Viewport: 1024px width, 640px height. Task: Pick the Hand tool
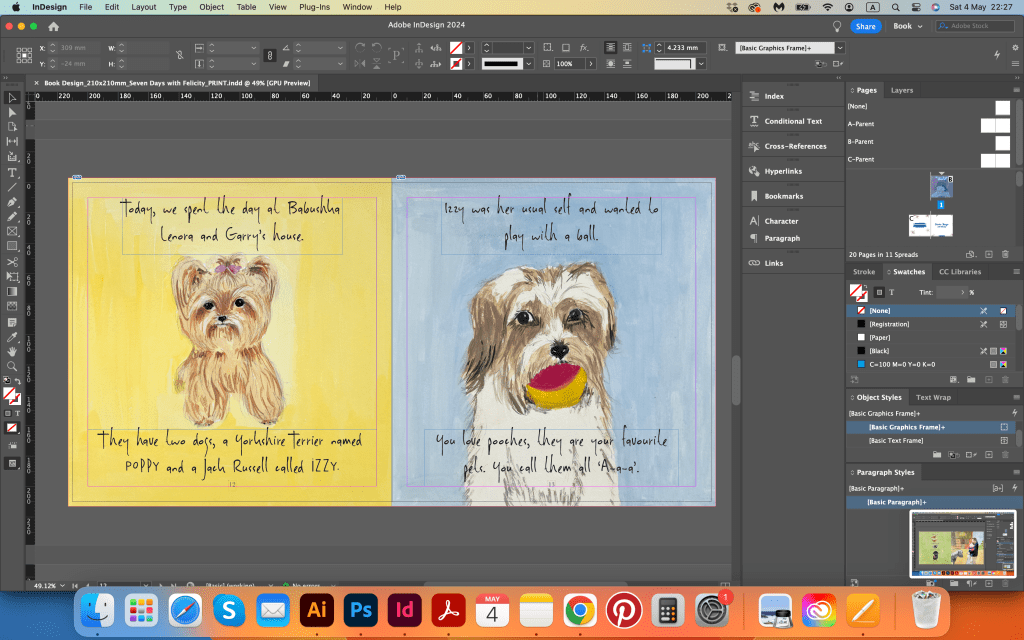(x=12, y=351)
